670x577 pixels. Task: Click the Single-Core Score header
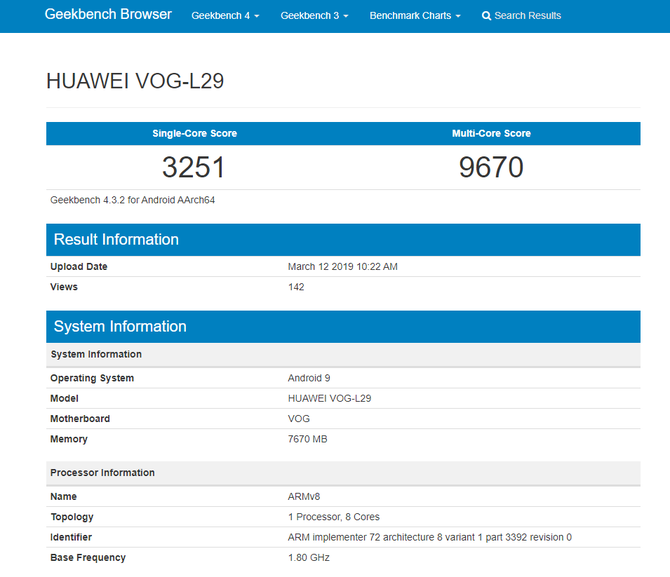click(x=194, y=133)
